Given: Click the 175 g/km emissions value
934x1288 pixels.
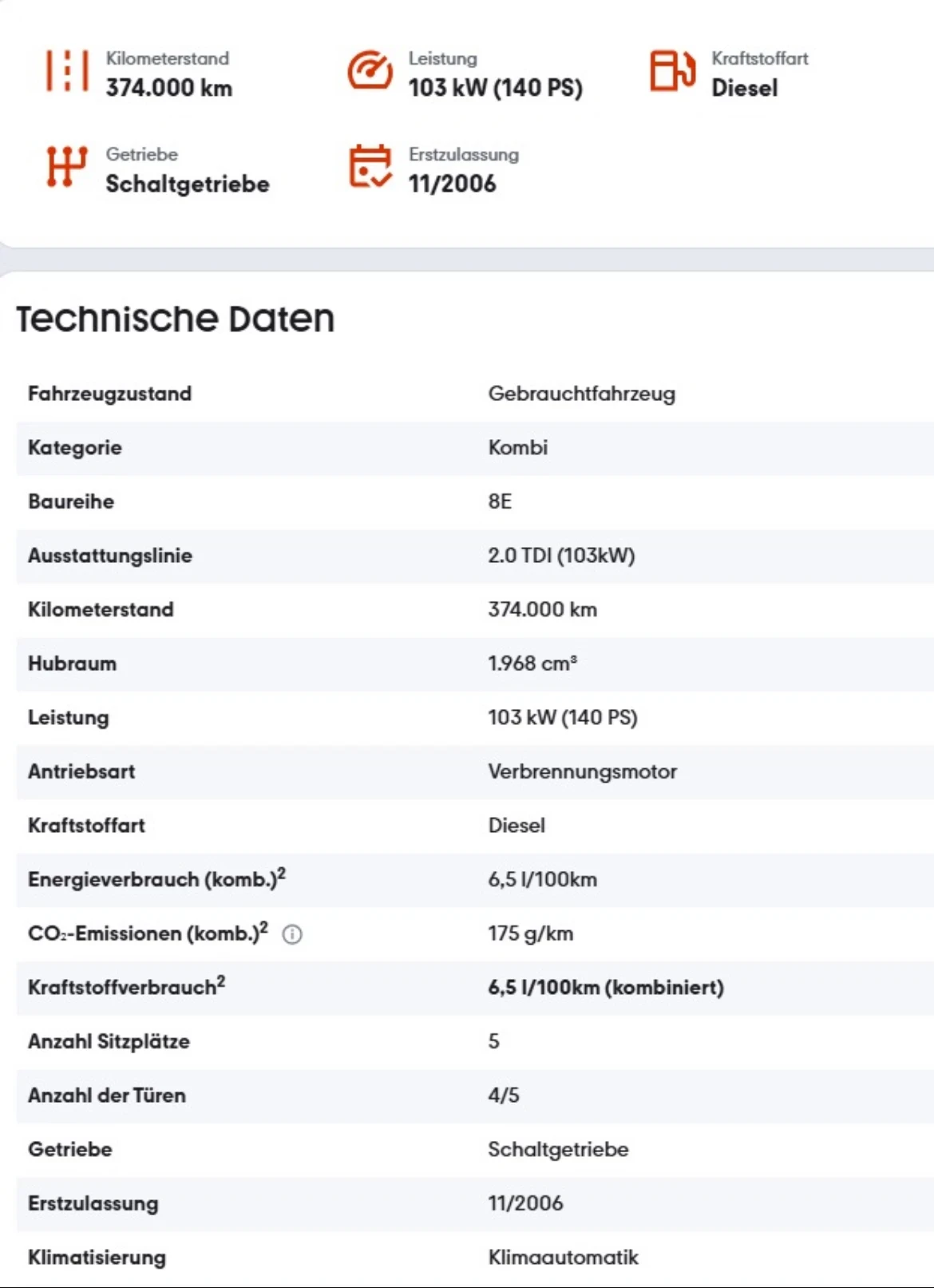Looking at the screenshot, I should [x=530, y=933].
